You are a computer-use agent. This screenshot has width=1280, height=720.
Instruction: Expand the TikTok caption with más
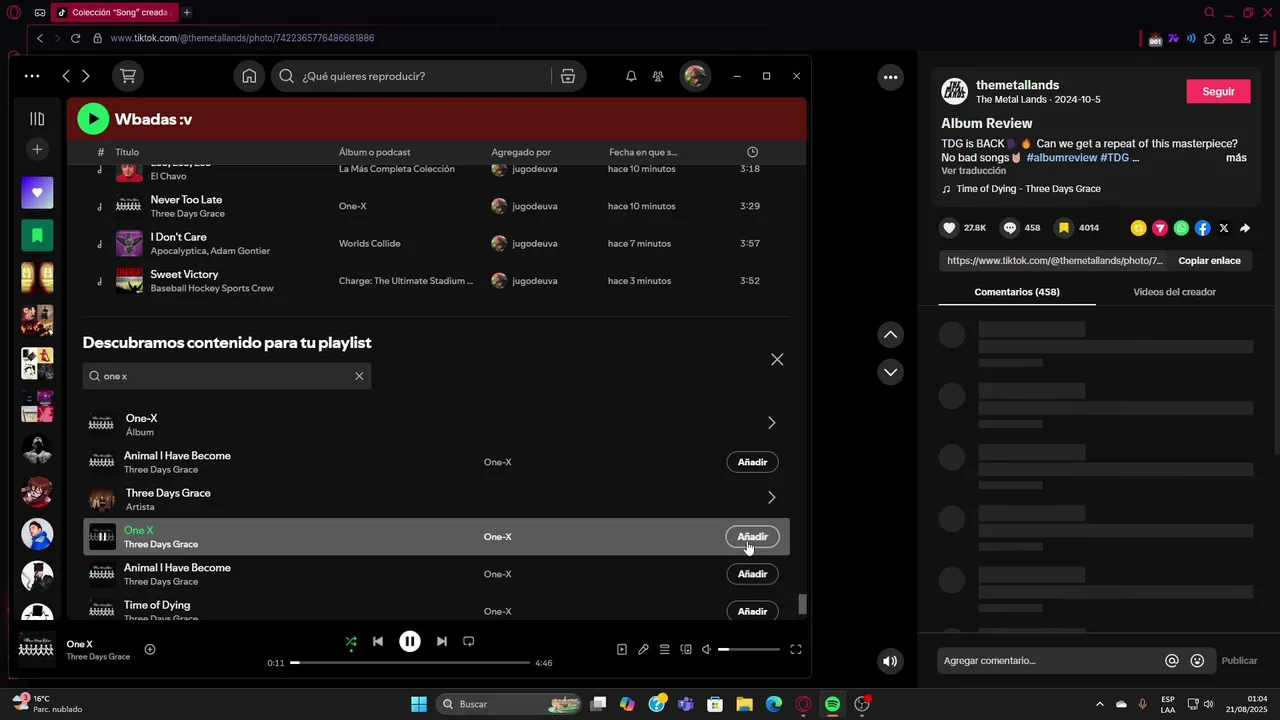(x=1236, y=158)
